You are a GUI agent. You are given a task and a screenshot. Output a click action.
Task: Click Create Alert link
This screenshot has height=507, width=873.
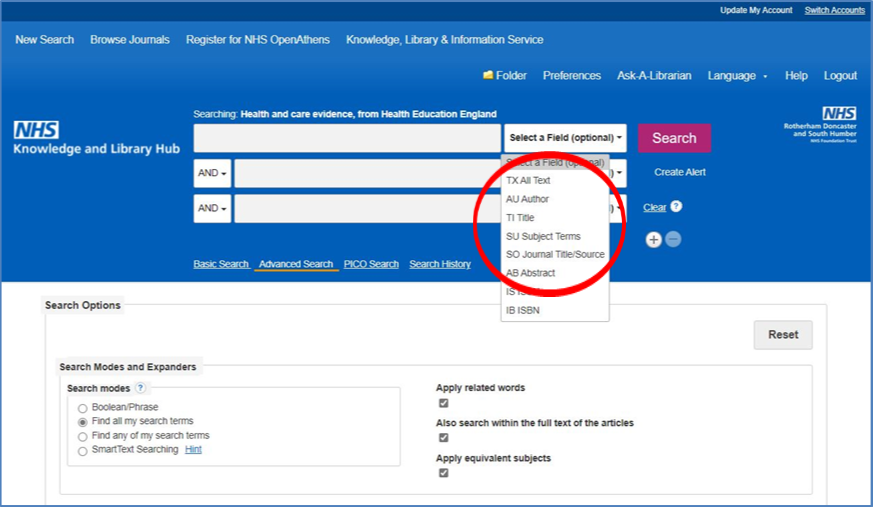[680, 172]
